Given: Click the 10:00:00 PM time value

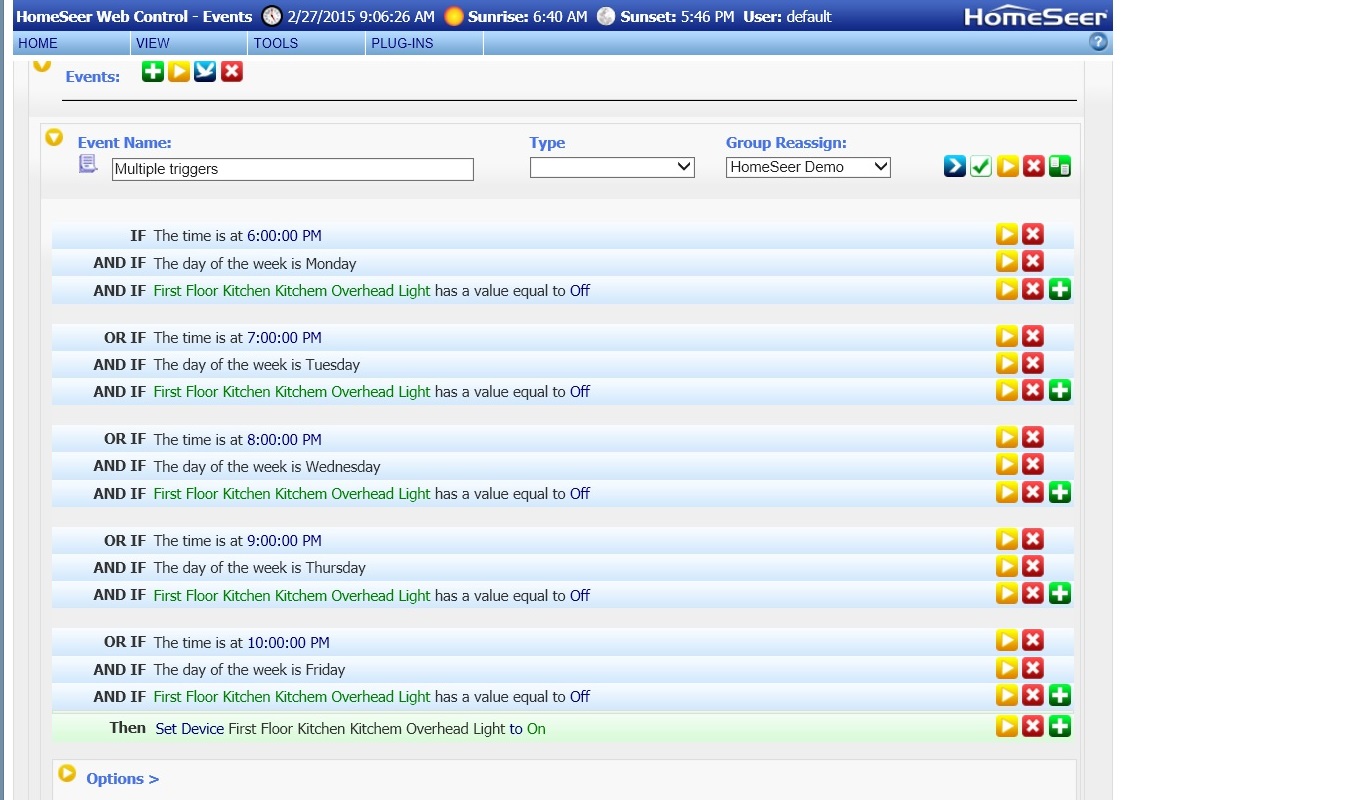Looking at the screenshot, I should pos(288,642).
